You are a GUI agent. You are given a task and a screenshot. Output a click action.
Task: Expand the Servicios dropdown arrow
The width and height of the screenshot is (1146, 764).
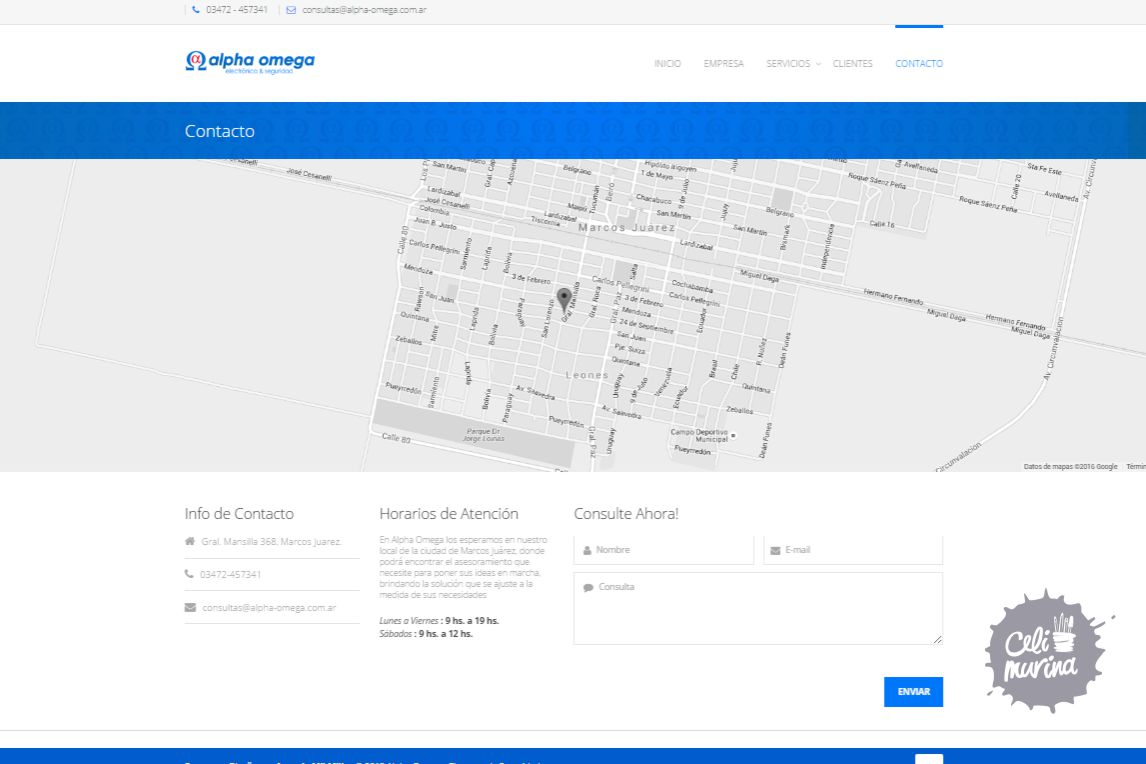point(818,64)
